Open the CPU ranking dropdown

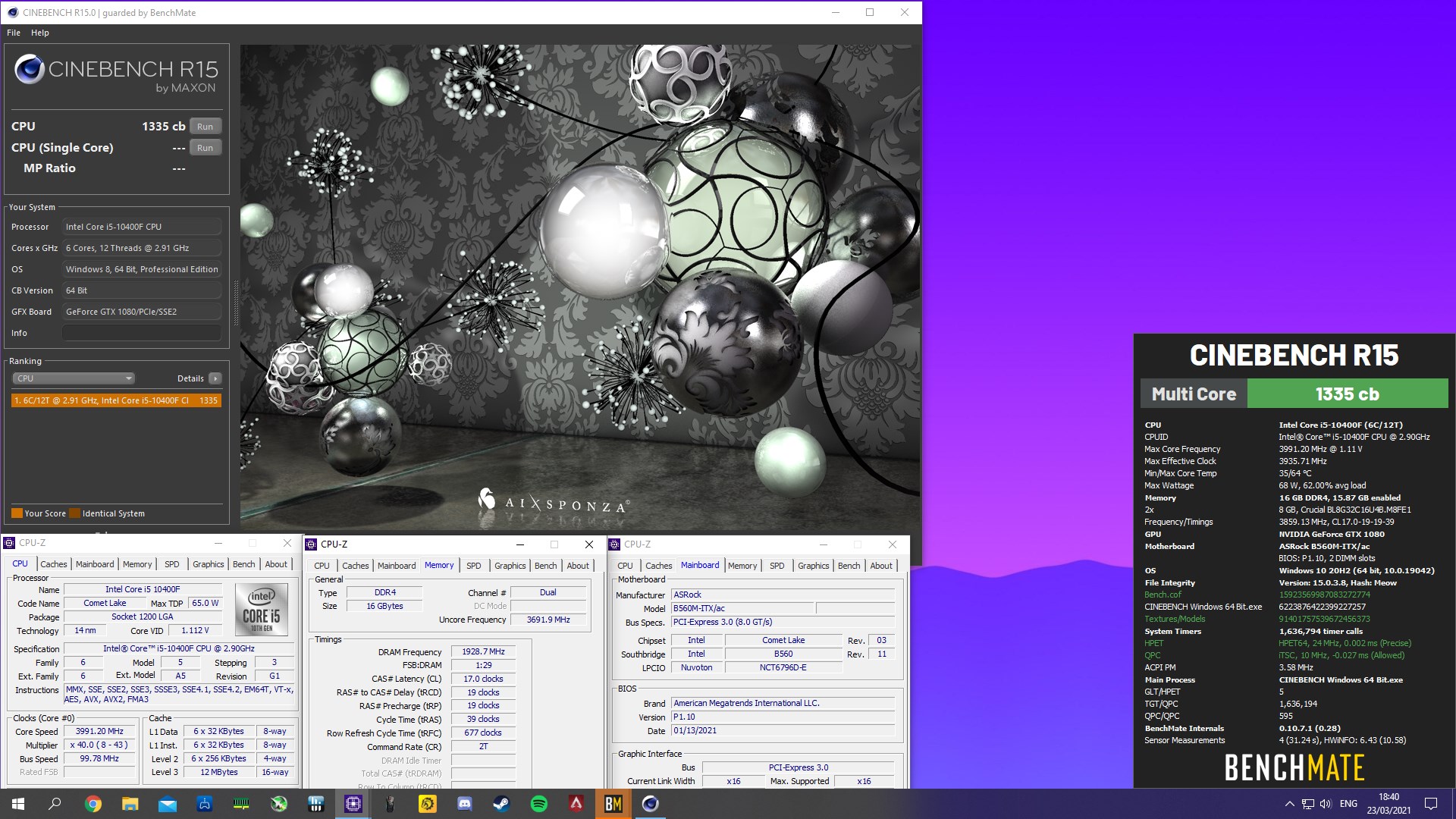coord(74,378)
